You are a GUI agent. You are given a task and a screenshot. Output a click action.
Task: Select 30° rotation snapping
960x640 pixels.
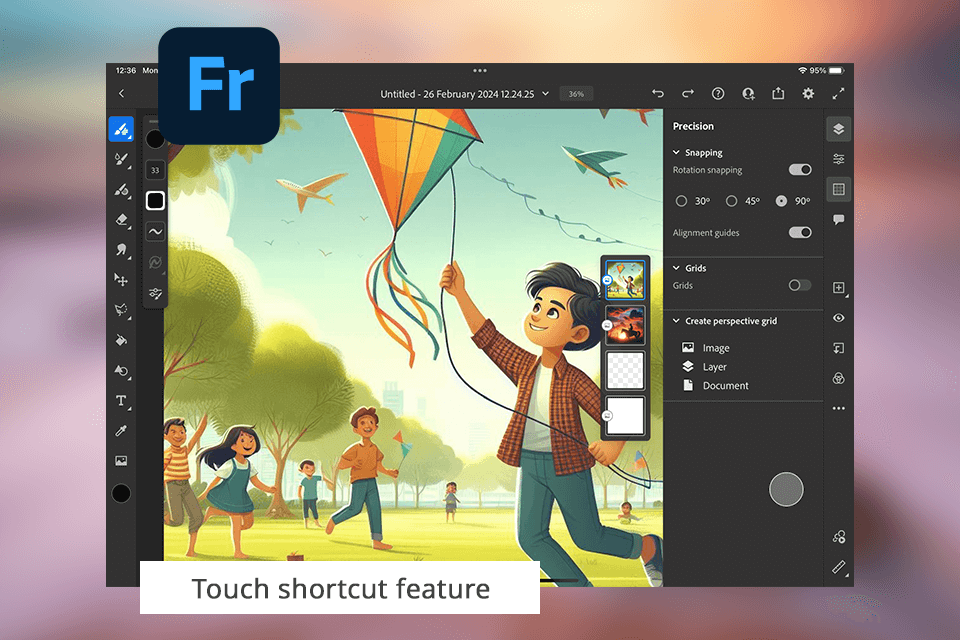pyautogui.click(x=681, y=201)
